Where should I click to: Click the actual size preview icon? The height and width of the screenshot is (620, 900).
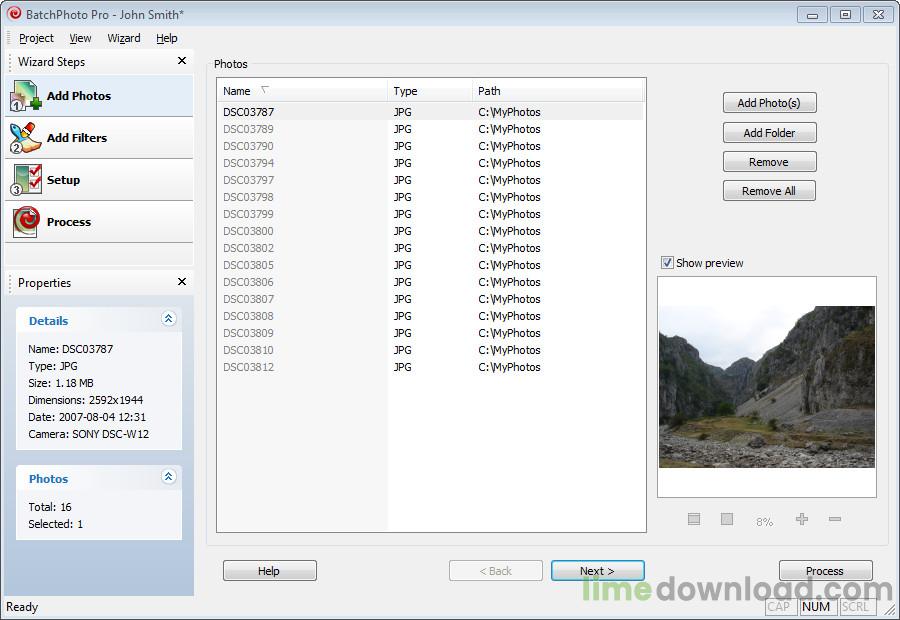pos(727,519)
